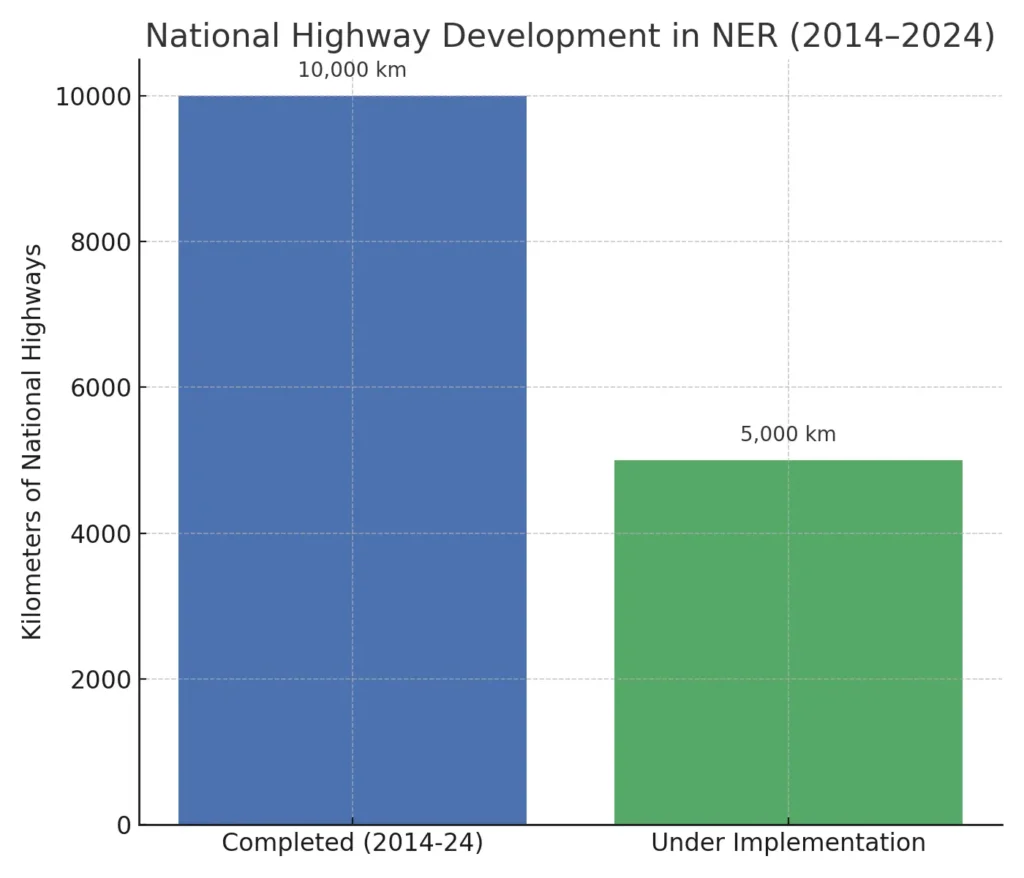Click the "Kilometers of National Highways" axis title
The image size is (1024, 878).
tap(32, 441)
